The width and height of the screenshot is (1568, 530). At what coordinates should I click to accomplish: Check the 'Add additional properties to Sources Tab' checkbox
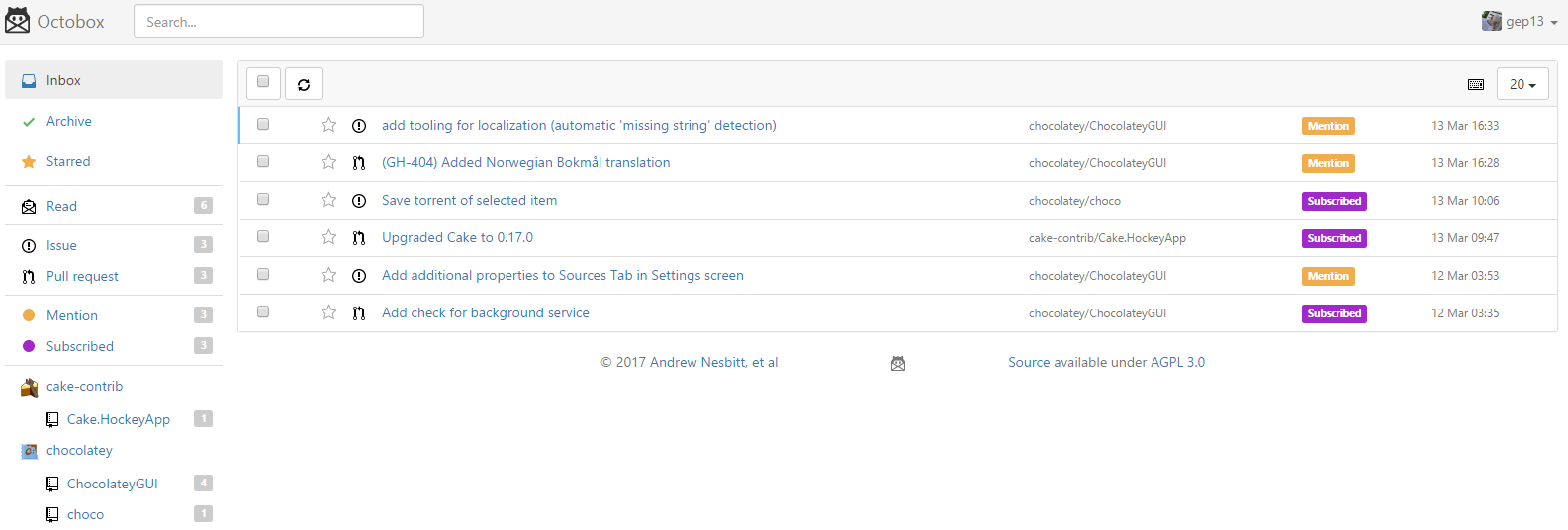click(263, 274)
